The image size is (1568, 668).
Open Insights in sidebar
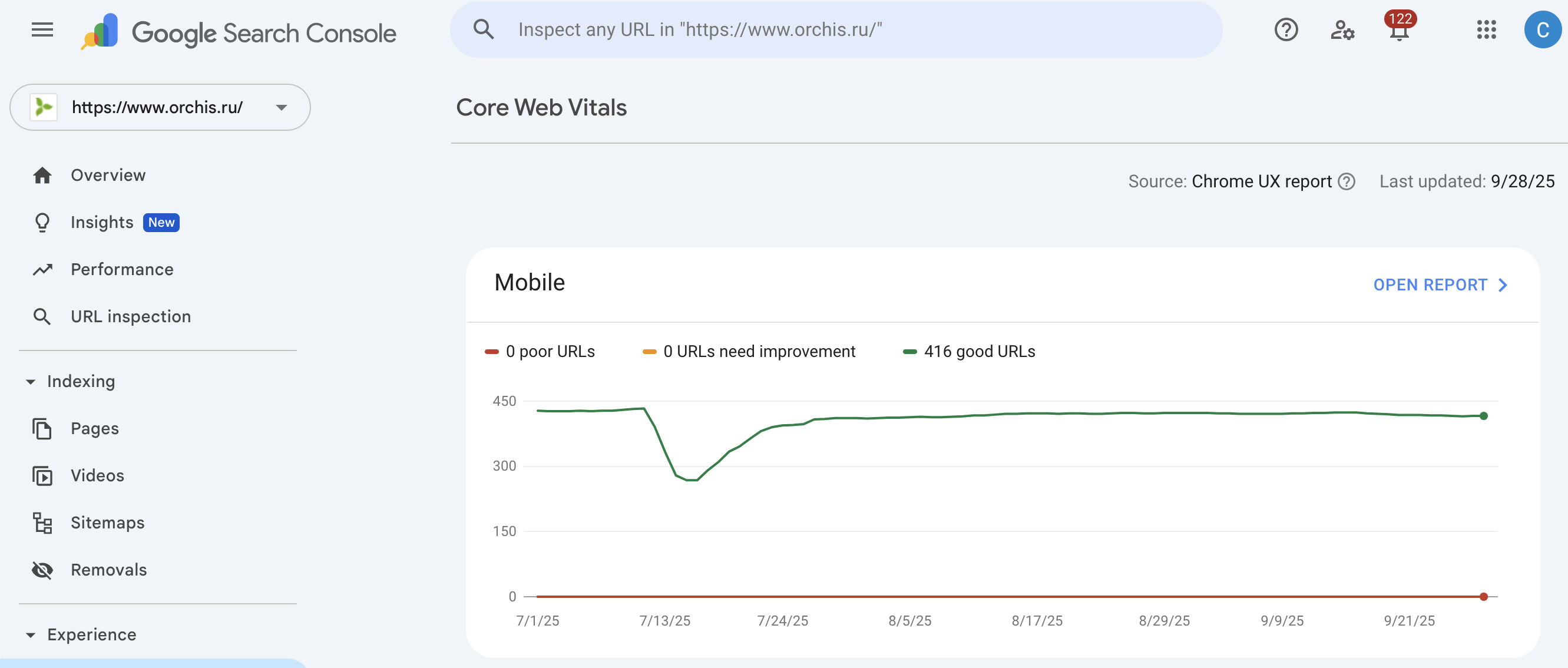click(x=102, y=222)
